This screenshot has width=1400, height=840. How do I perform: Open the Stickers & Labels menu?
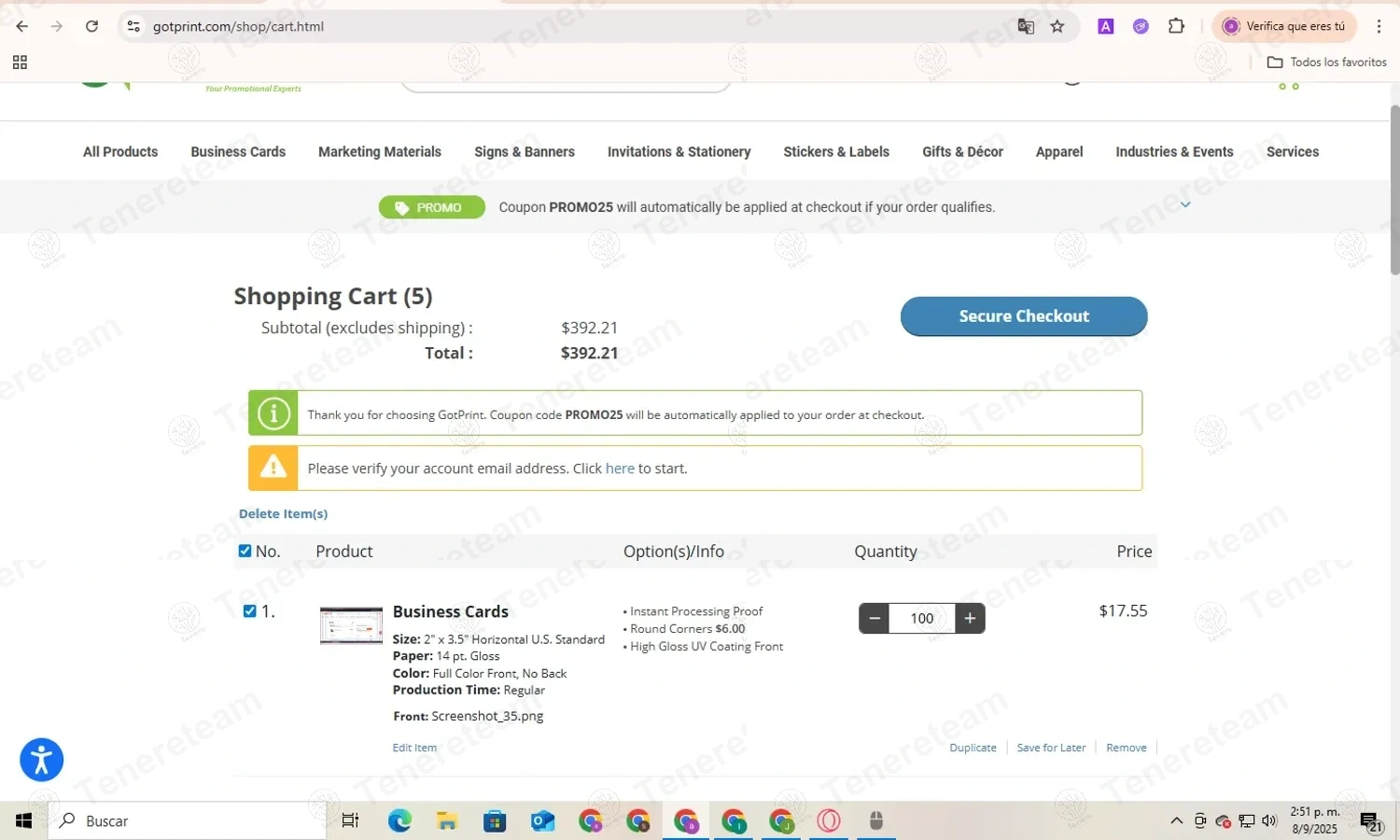pos(835,151)
